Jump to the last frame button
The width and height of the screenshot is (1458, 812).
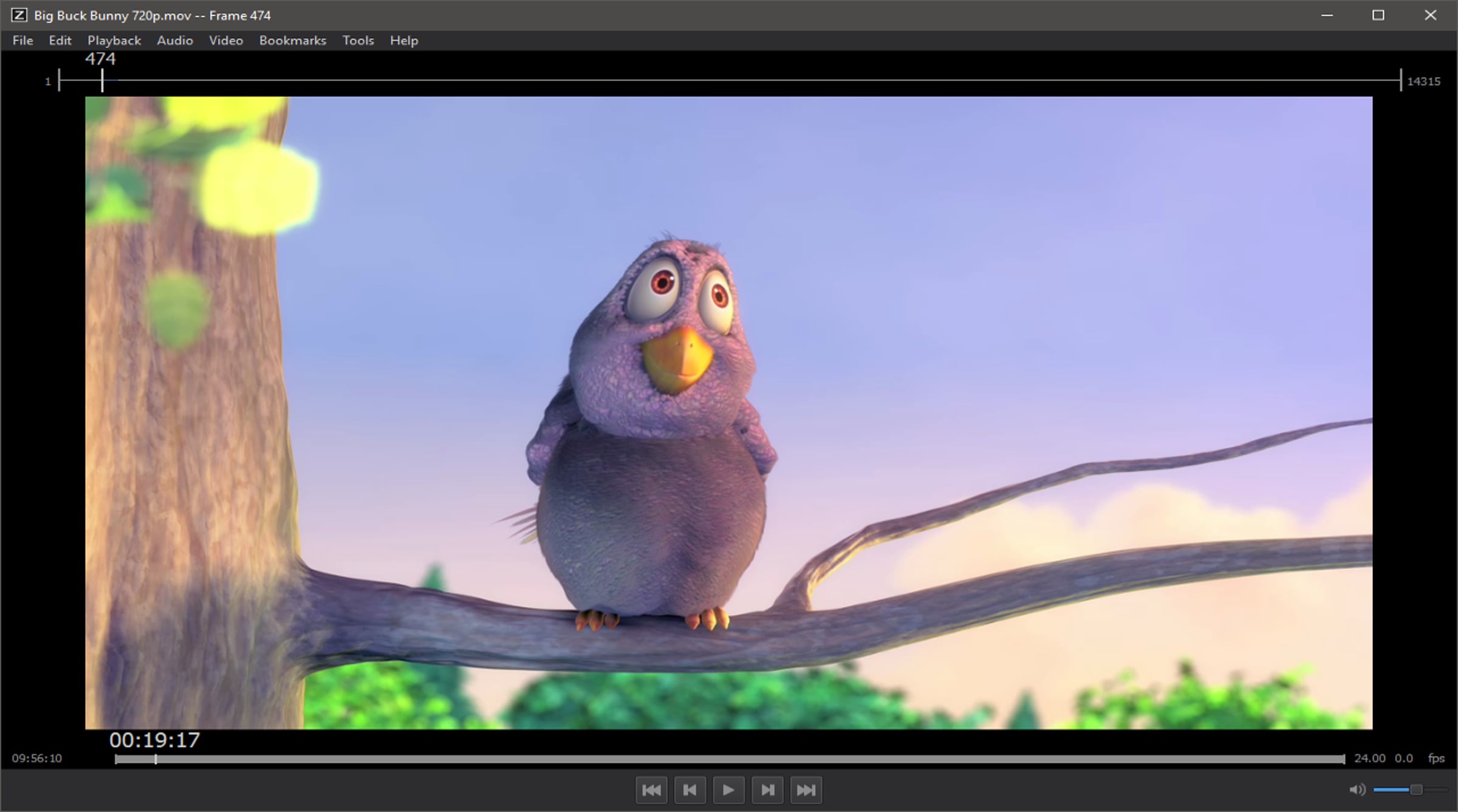806,790
